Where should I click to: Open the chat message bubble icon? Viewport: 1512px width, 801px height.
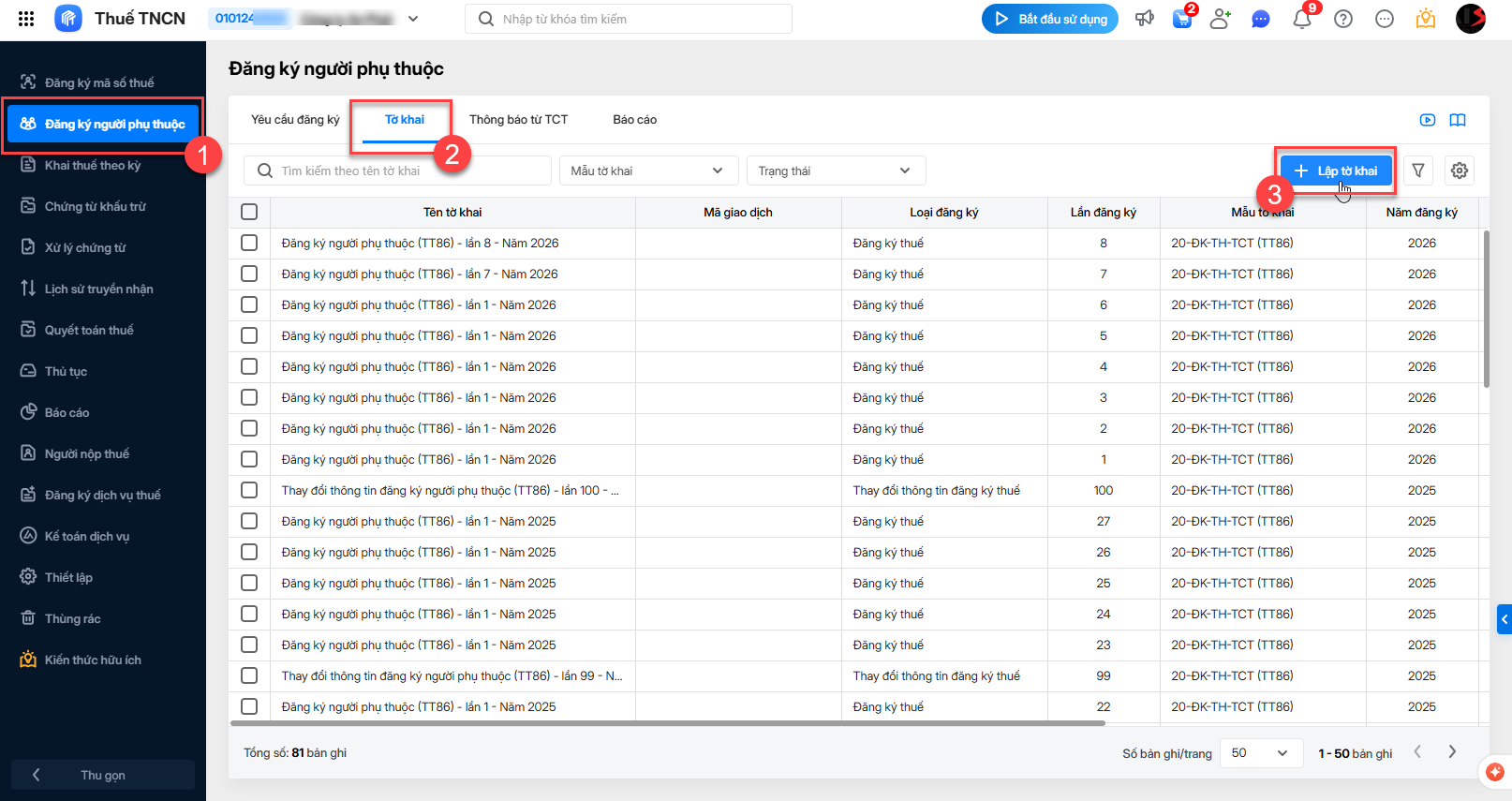(1261, 19)
